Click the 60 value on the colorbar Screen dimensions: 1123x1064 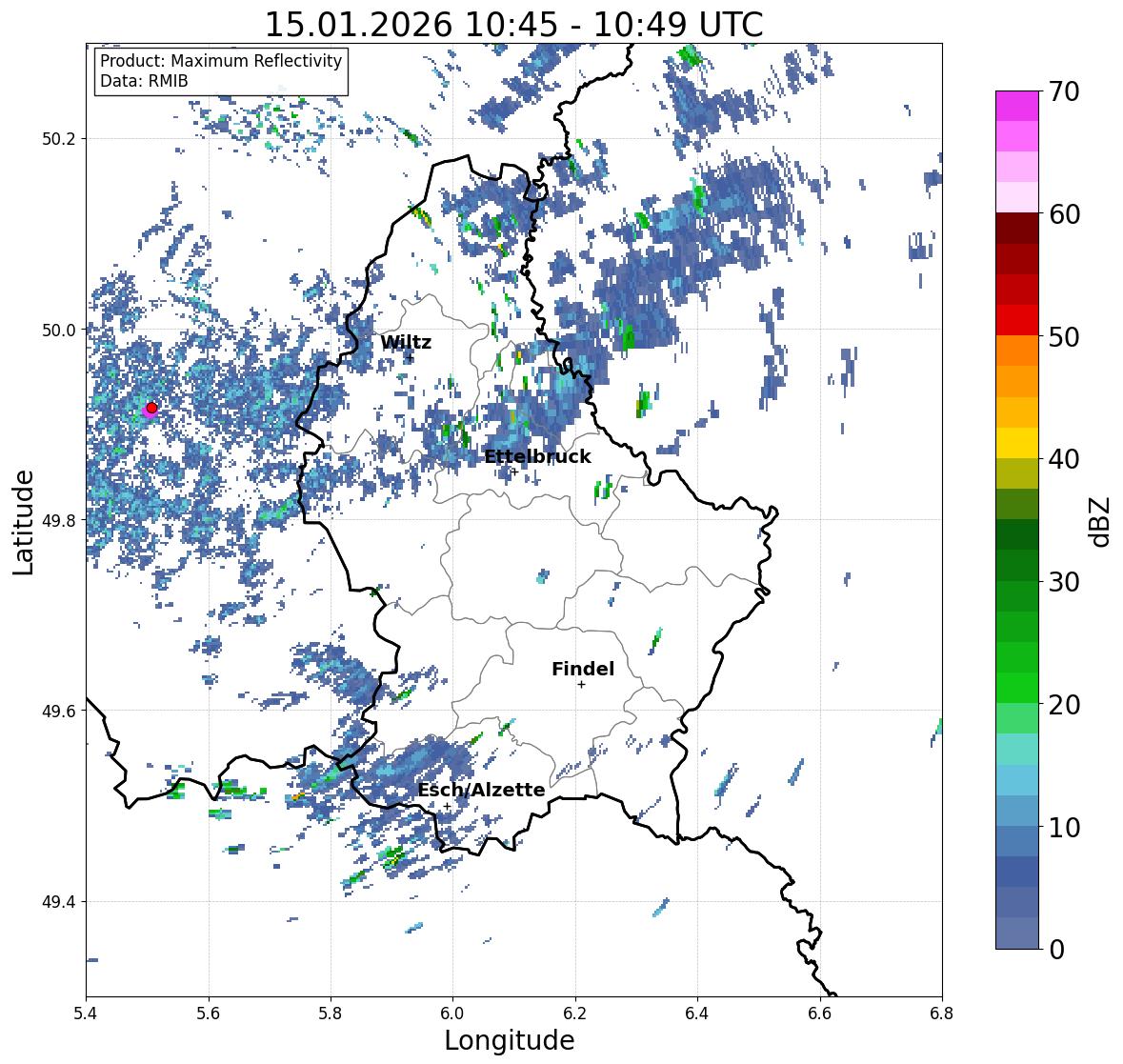pyautogui.click(x=1064, y=214)
